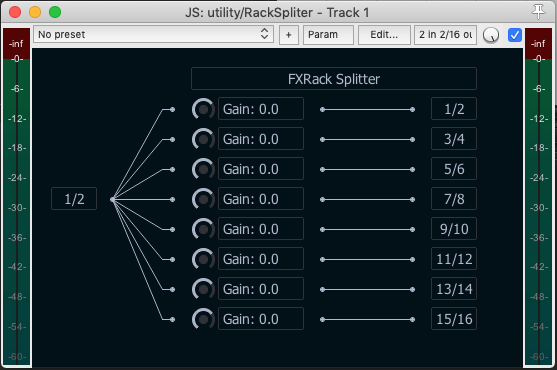Screen dimensions: 557x370
Task: Click the wet/dry mix knob in toolbar
Action: pos(491,35)
